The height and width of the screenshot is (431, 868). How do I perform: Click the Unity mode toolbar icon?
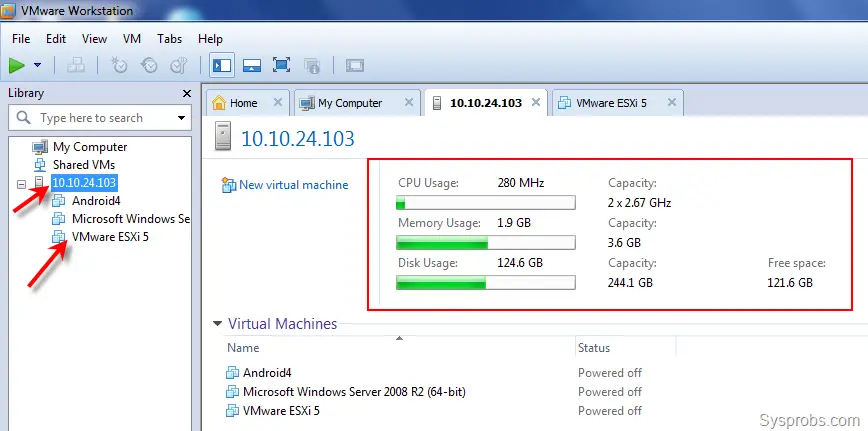point(312,65)
